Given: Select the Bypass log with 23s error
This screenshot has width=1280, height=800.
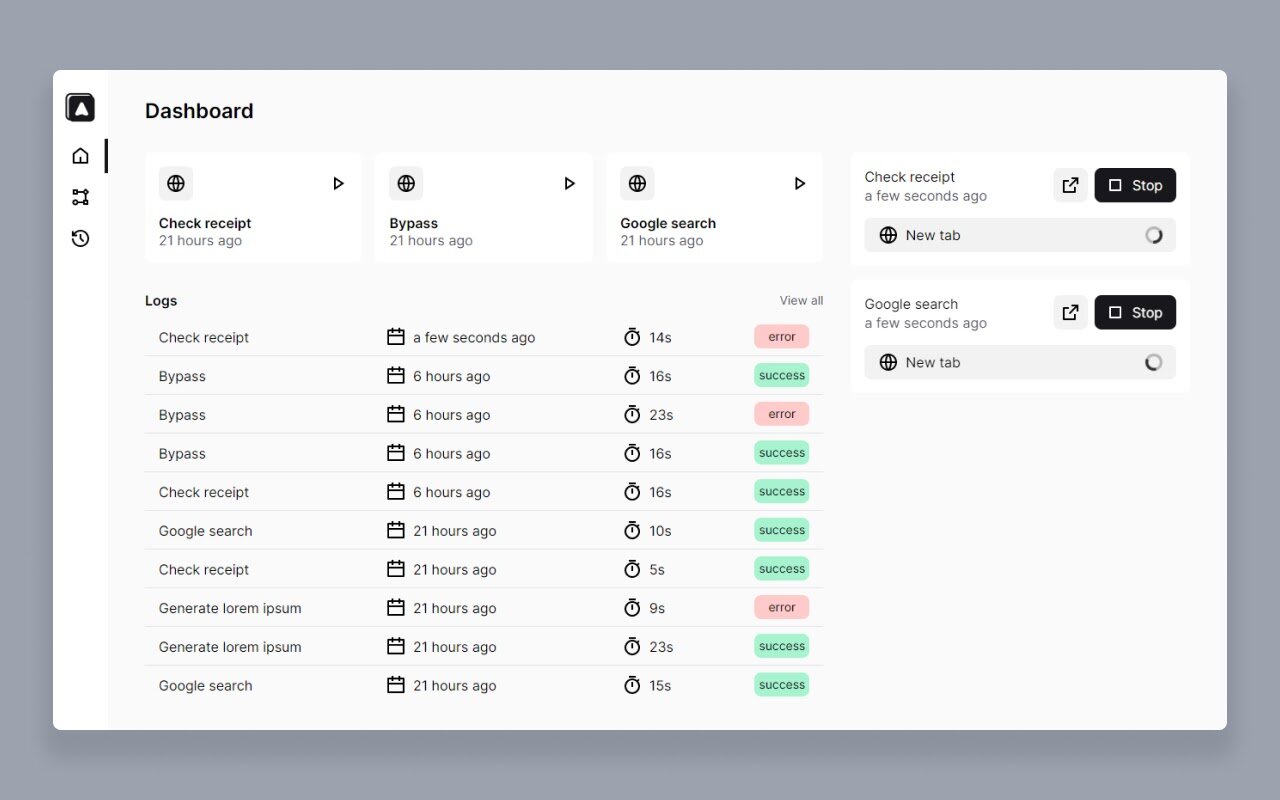Looking at the screenshot, I should click(484, 414).
